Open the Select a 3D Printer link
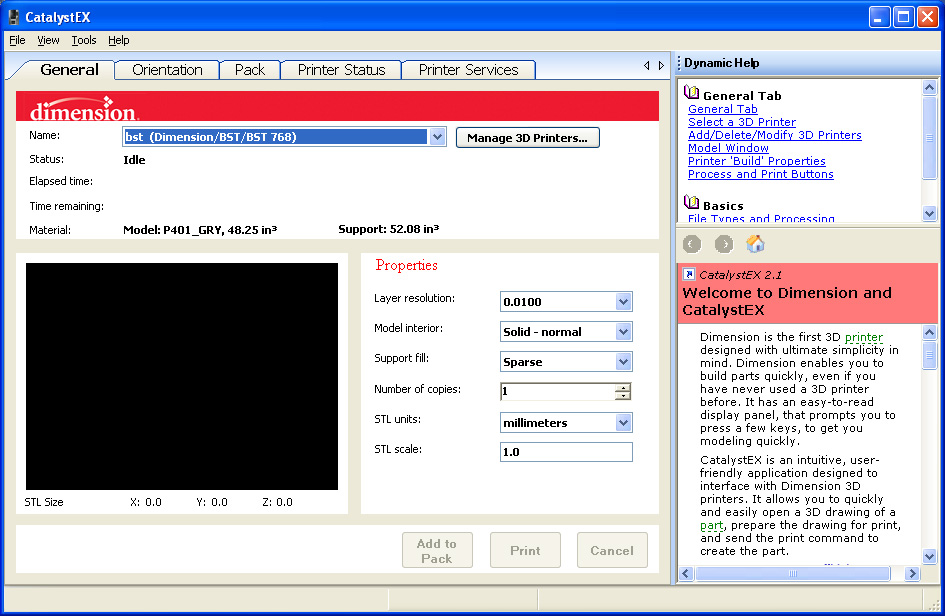Viewport: 945px width, 616px height. [x=742, y=122]
